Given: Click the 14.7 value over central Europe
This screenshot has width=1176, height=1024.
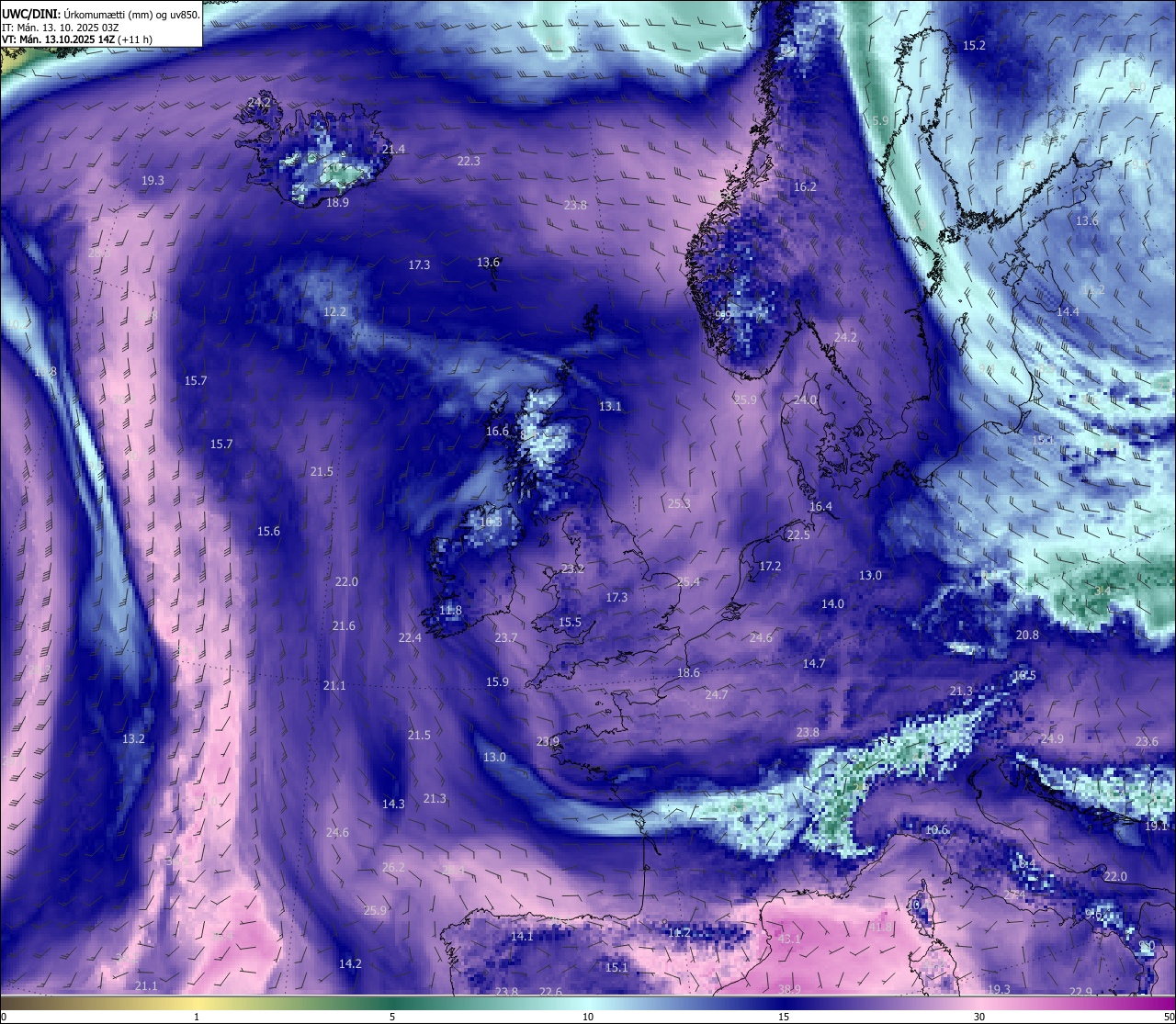Looking at the screenshot, I should [814, 663].
